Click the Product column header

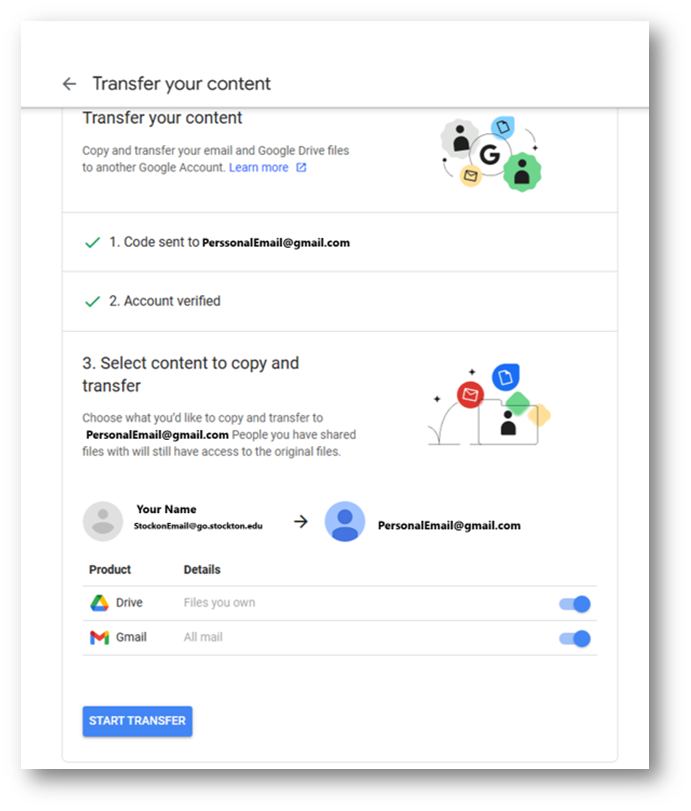click(x=110, y=569)
